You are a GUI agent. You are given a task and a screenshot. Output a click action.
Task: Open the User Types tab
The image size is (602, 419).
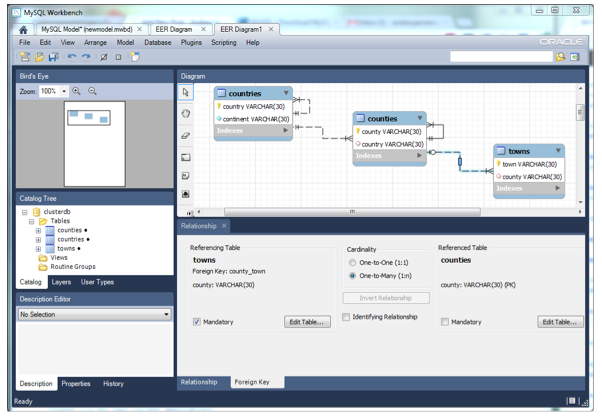[97, 282]
